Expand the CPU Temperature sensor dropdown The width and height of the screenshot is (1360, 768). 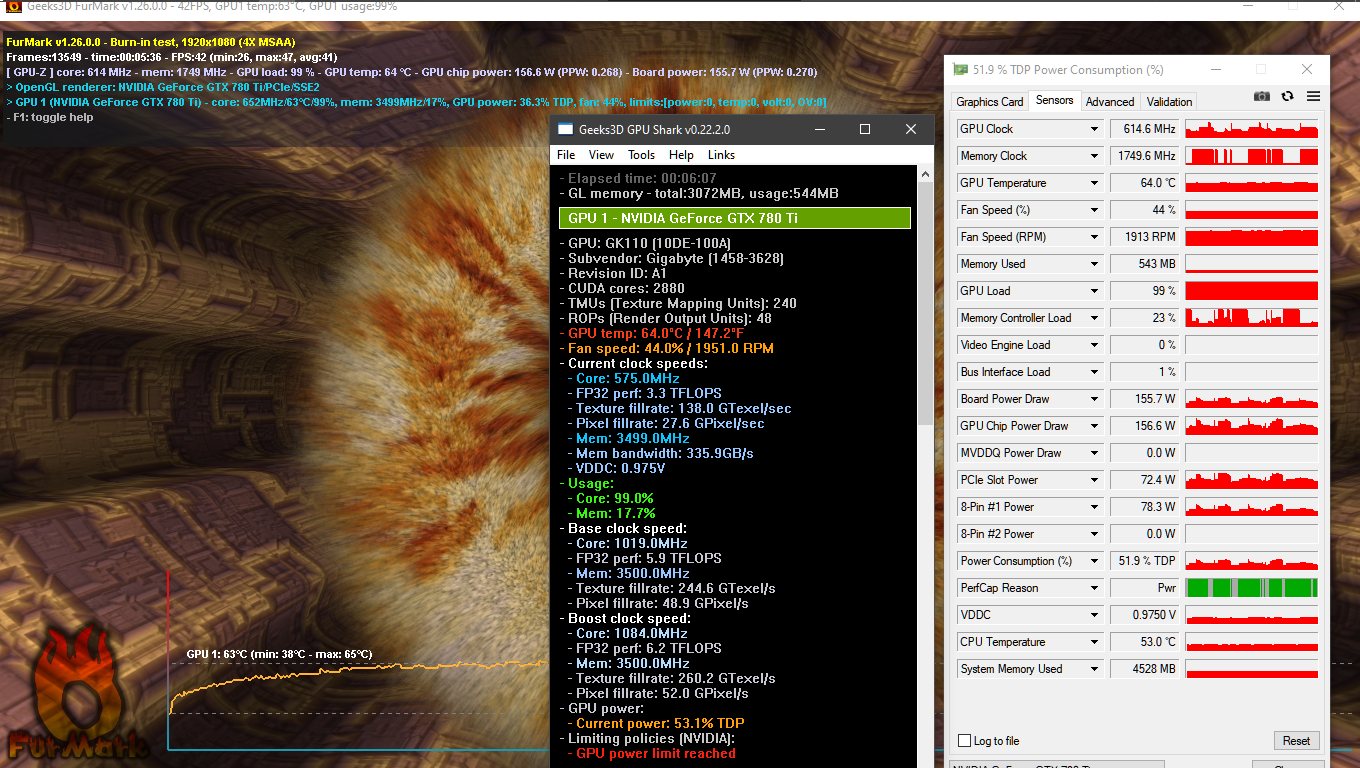pos(1094,642)
